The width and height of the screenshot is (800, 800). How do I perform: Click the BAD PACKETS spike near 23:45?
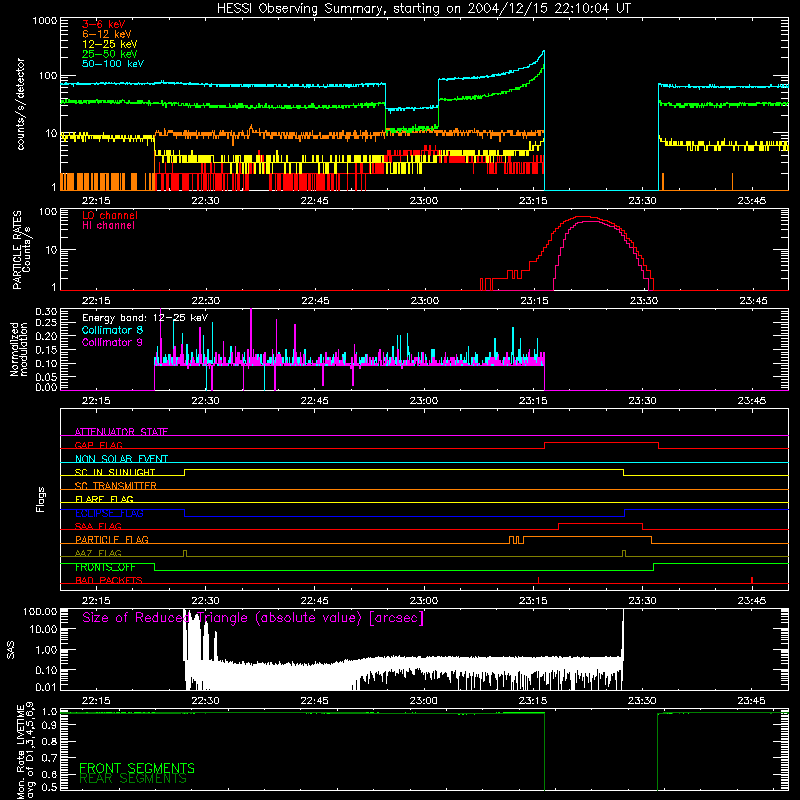(752, 580)
